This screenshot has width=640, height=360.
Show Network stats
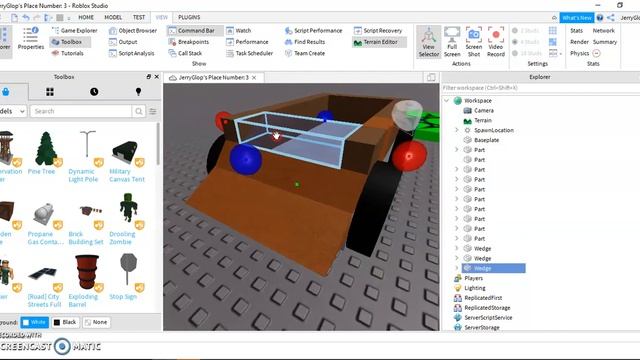(x=604, y=31)
